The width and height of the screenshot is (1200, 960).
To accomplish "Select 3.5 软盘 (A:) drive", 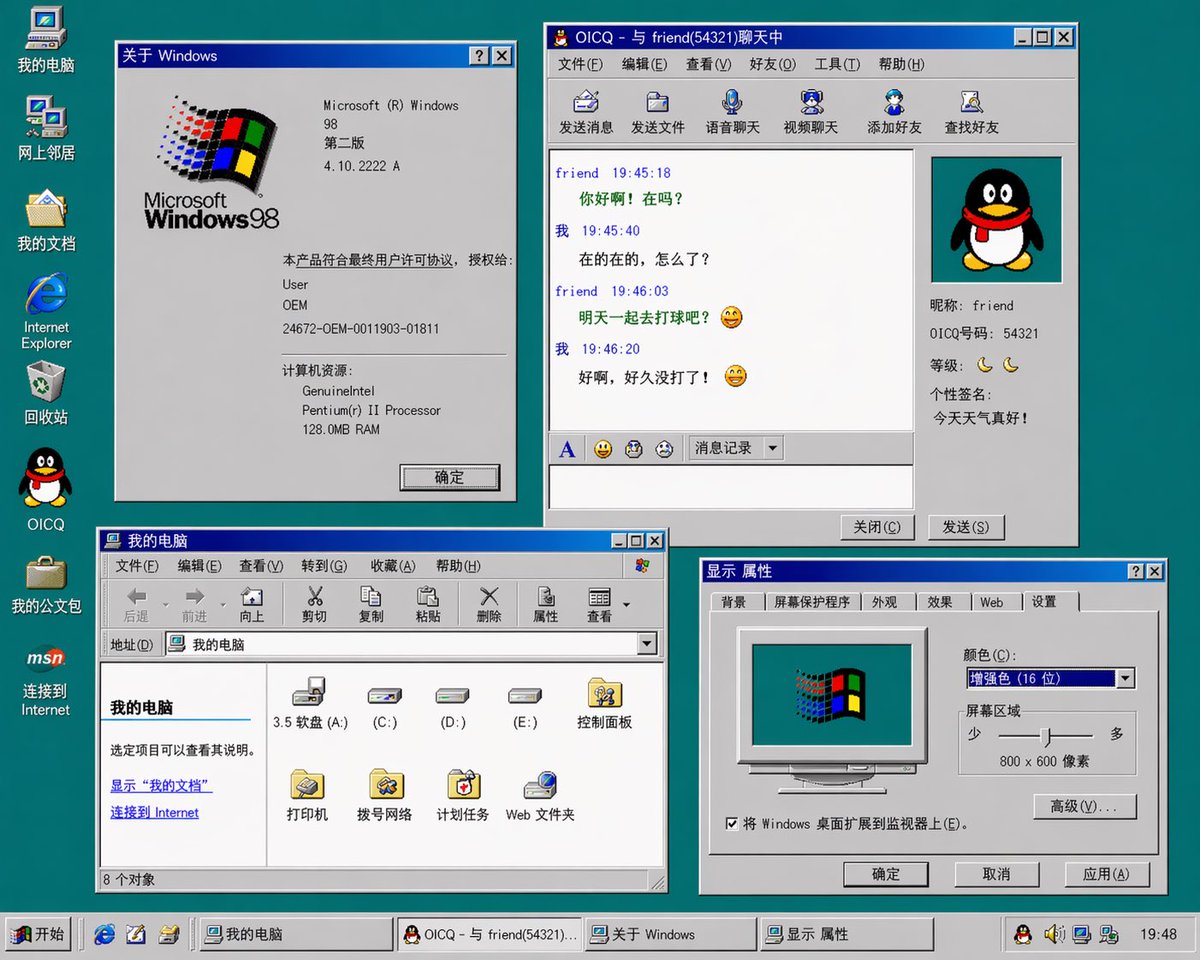I will (x=310, y=704).
